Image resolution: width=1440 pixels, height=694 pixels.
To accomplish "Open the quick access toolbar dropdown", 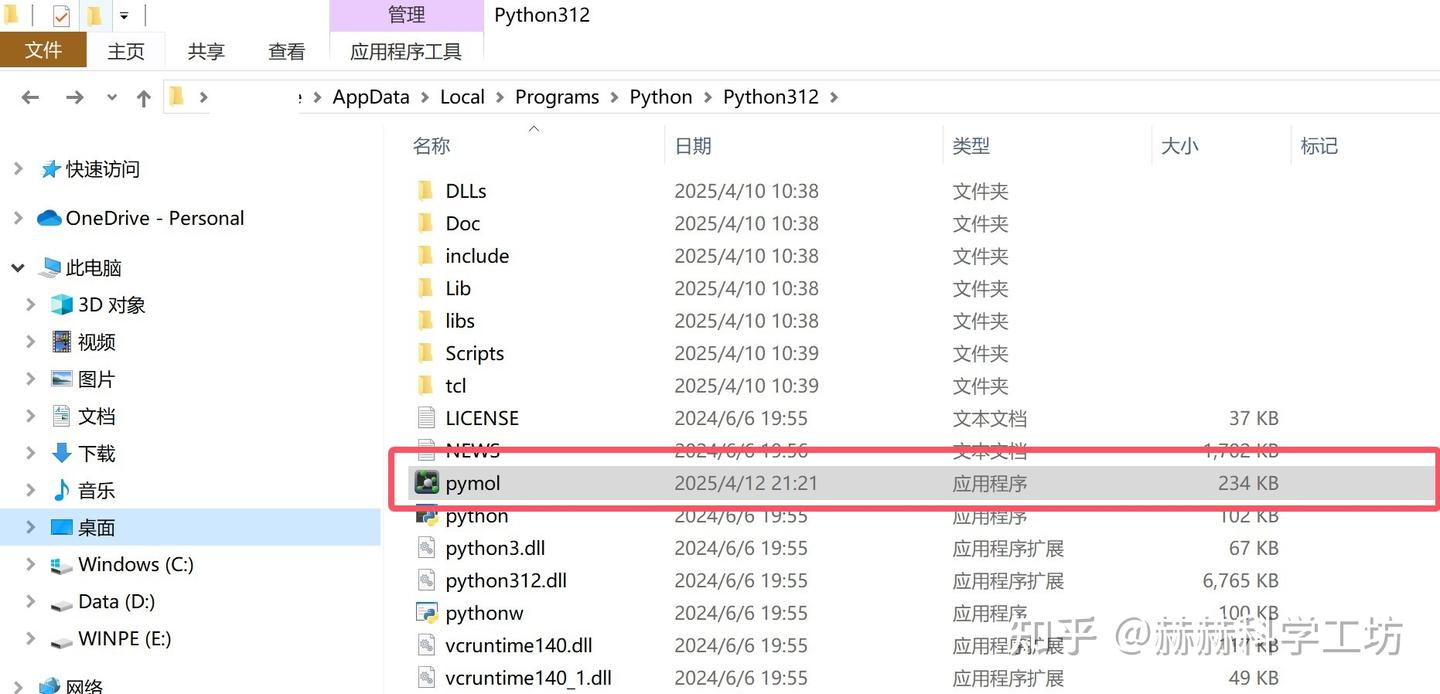I will [124, 15].
